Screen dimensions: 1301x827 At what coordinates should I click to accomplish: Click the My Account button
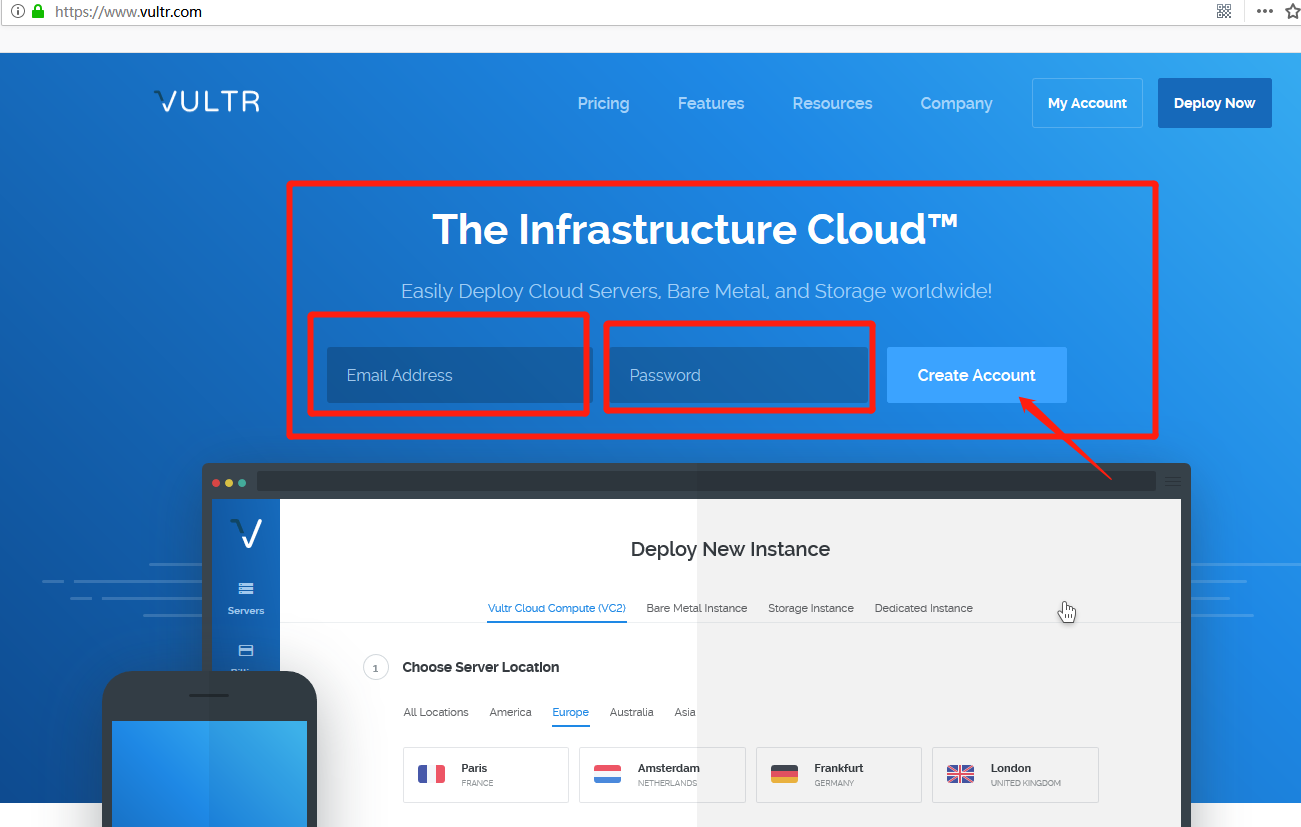1087,103
